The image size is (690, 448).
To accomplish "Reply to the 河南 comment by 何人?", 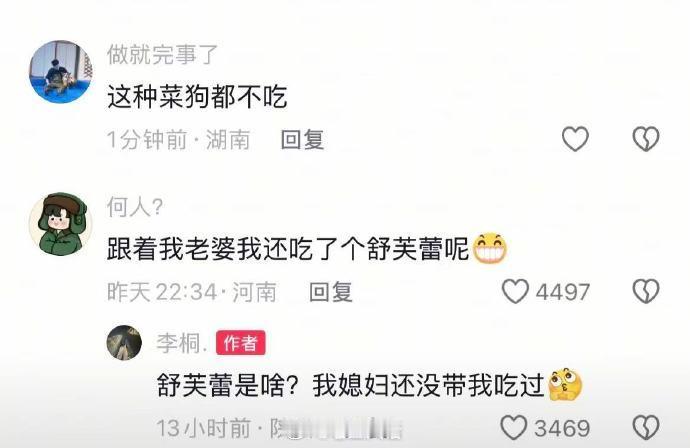I will (331, 292).
